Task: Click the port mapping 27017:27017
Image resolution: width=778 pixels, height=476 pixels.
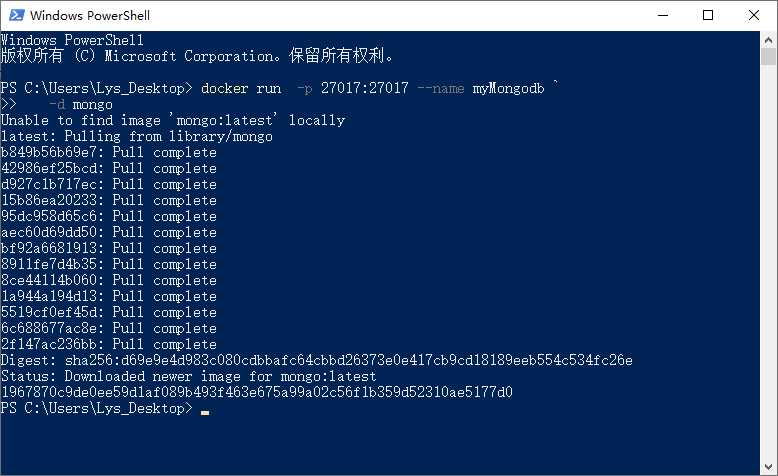Action: 364,88
